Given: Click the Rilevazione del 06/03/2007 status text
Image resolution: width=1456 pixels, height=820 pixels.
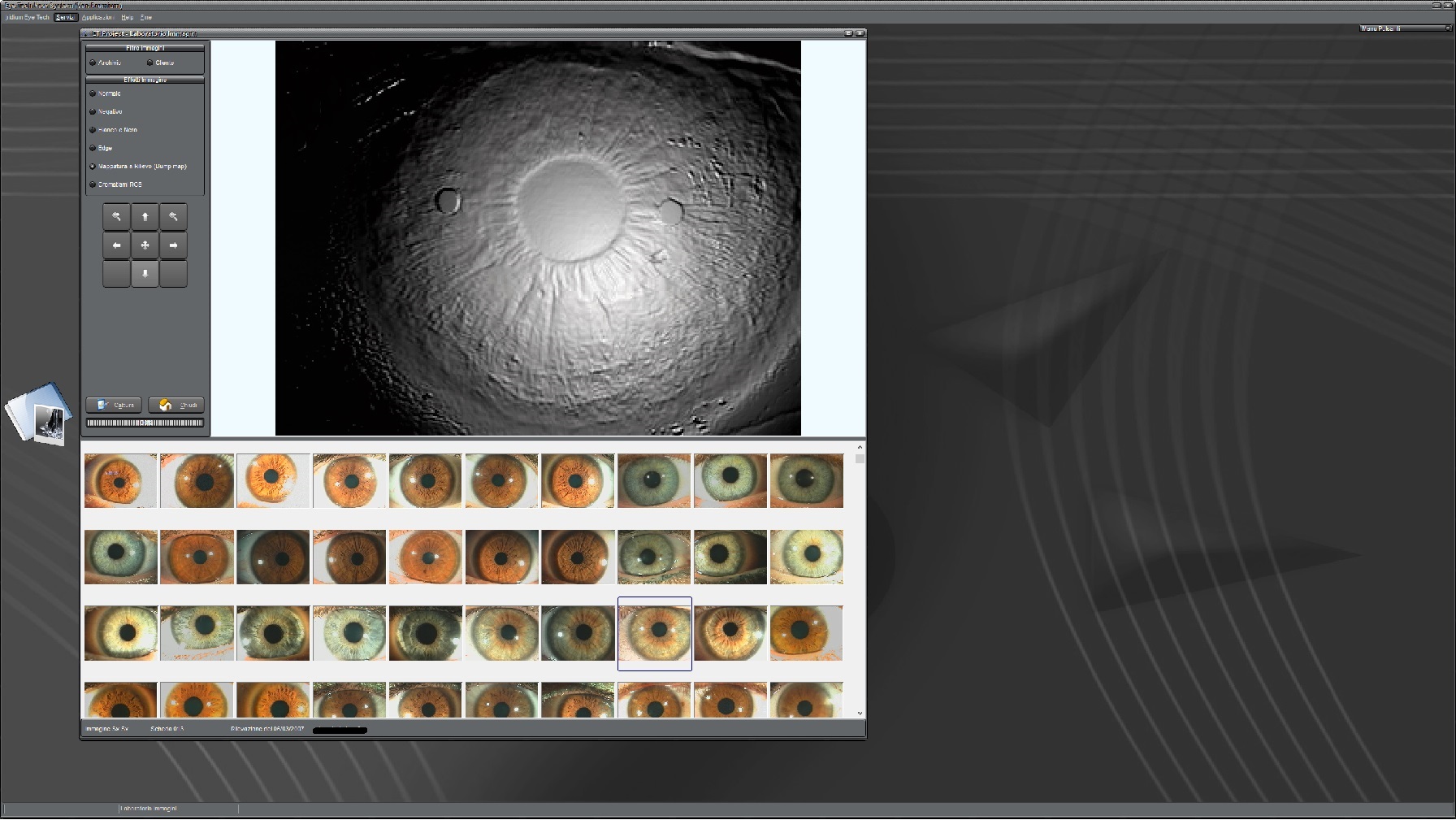Looking at the screenshot, I should coord(267,729).
